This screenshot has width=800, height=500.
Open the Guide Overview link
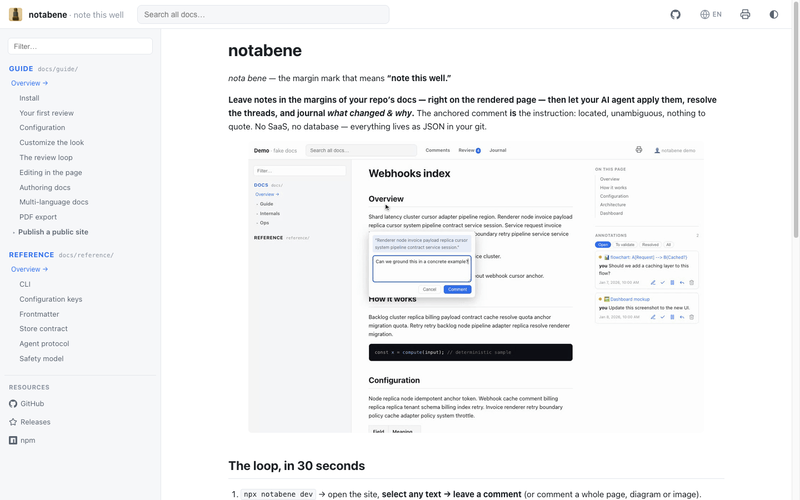[30, 83]
